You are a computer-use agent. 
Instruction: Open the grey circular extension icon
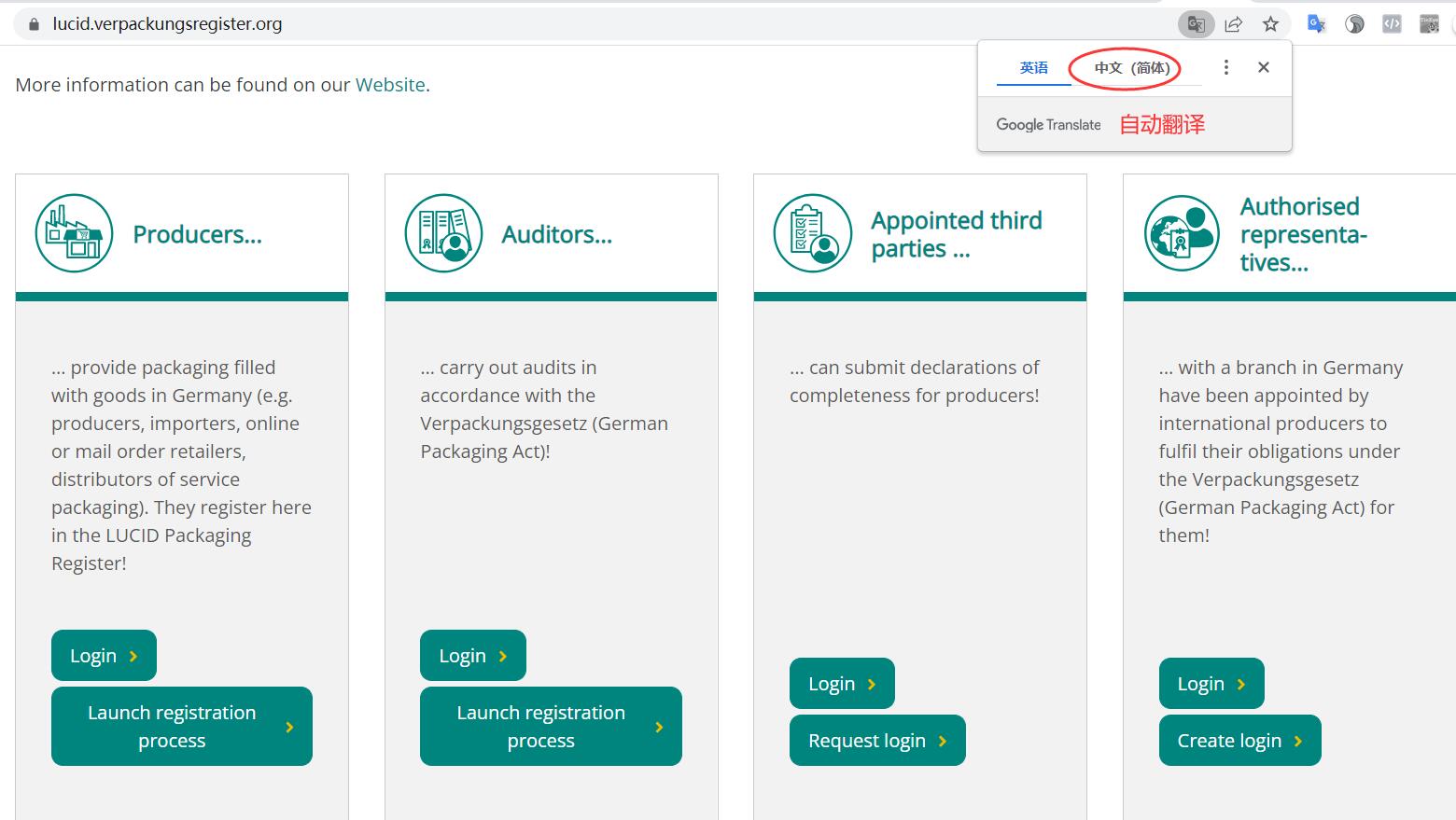coord(1354,24)
